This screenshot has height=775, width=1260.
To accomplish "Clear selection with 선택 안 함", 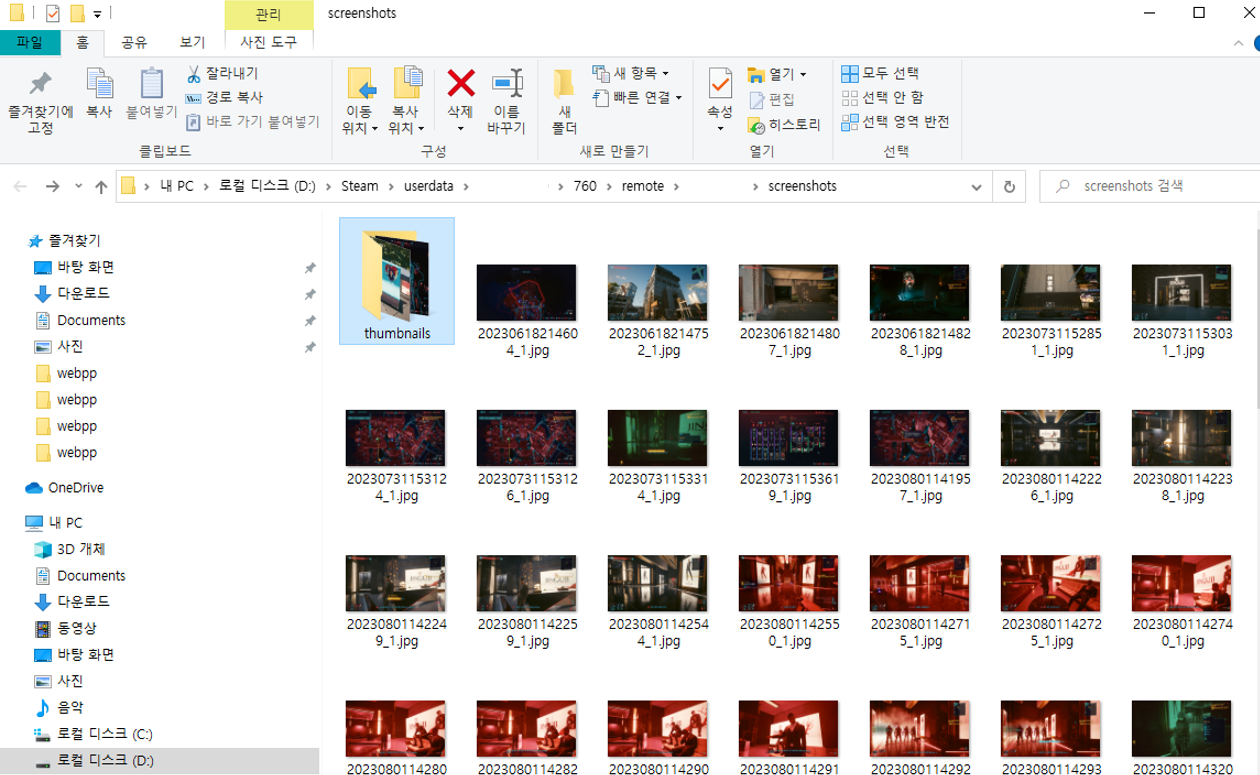I will [882, 98].
